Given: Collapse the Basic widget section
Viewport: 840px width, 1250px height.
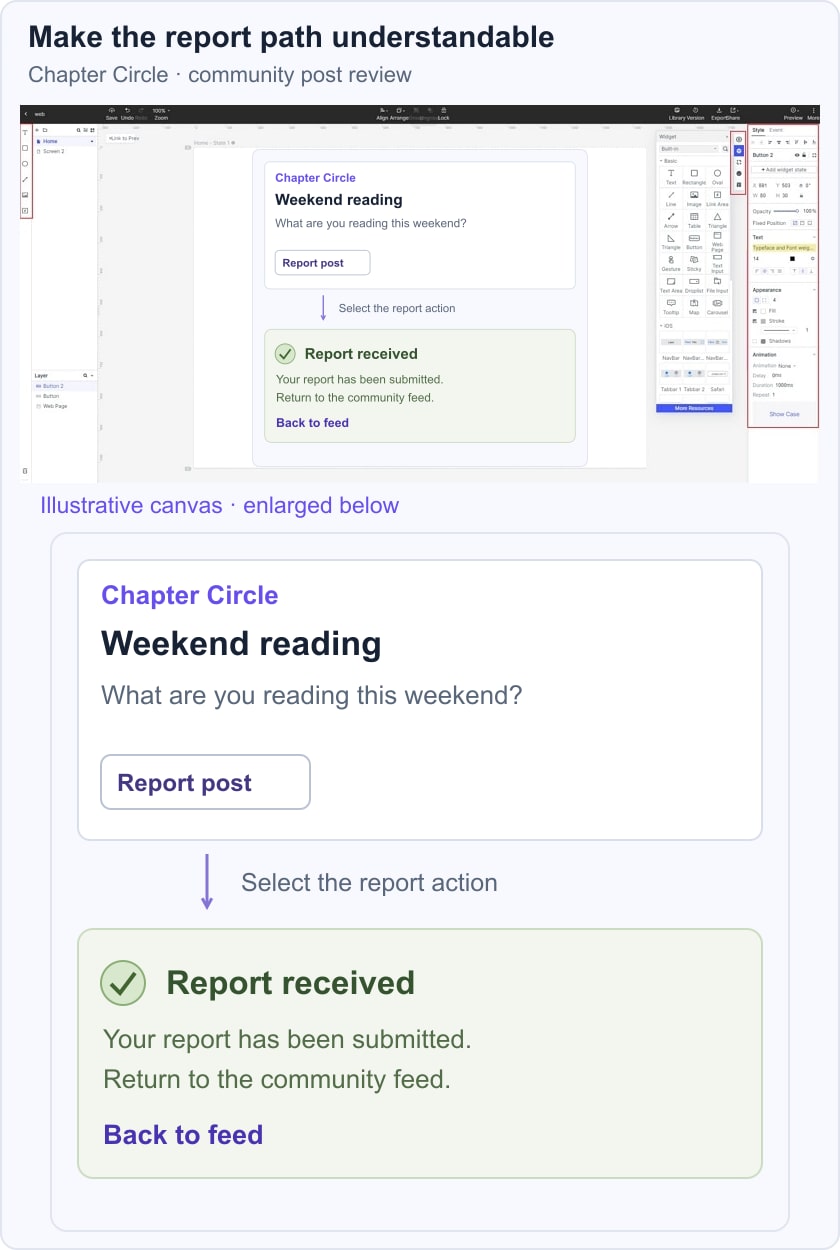Looking at the screenshot, I should [x=661, y=161].
